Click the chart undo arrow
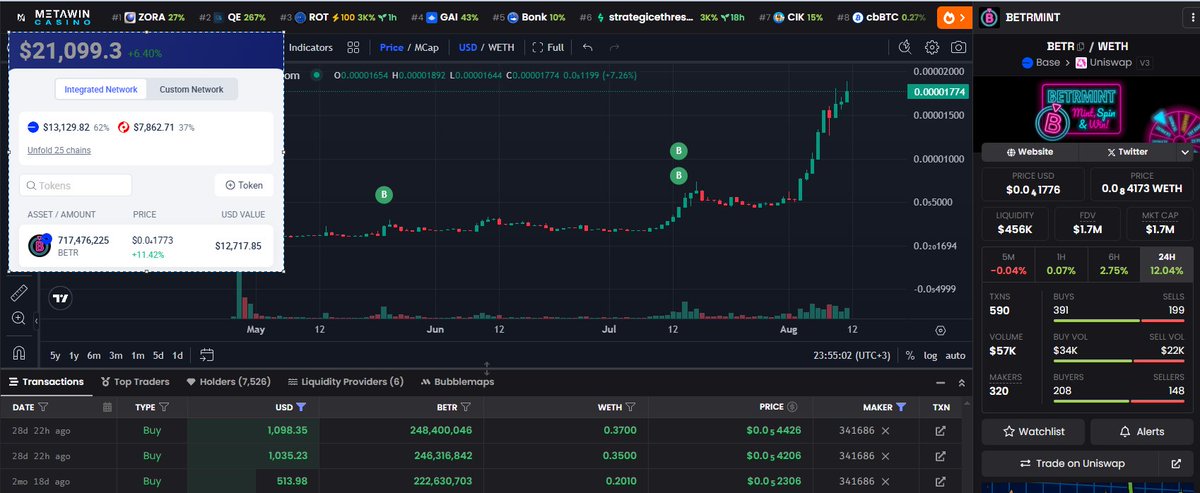The height and width of the screenshot is (493, 1200). pyautogui.click(x=587, y=47)
